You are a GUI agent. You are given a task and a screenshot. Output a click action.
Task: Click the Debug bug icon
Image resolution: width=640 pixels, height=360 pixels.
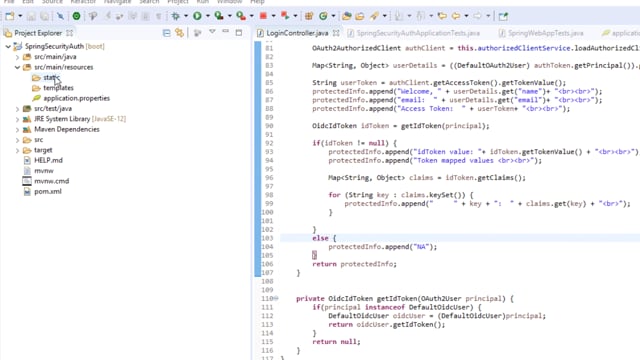click(176, 16)
